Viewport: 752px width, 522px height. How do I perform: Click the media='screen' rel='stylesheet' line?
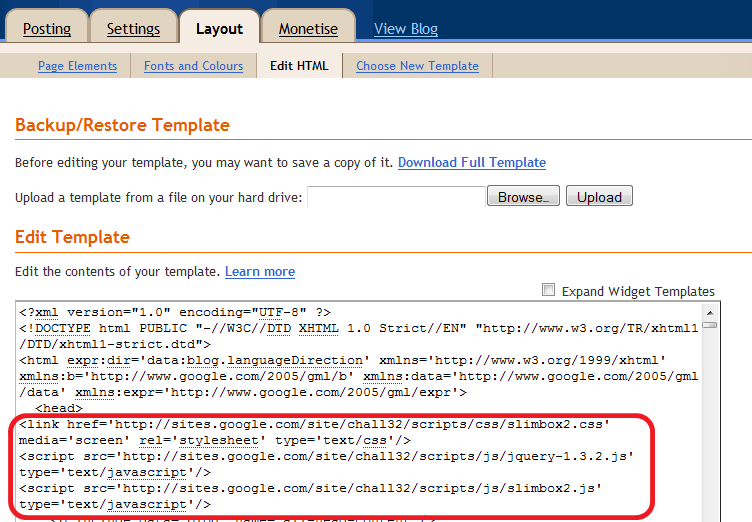click(x=215, y=440)
